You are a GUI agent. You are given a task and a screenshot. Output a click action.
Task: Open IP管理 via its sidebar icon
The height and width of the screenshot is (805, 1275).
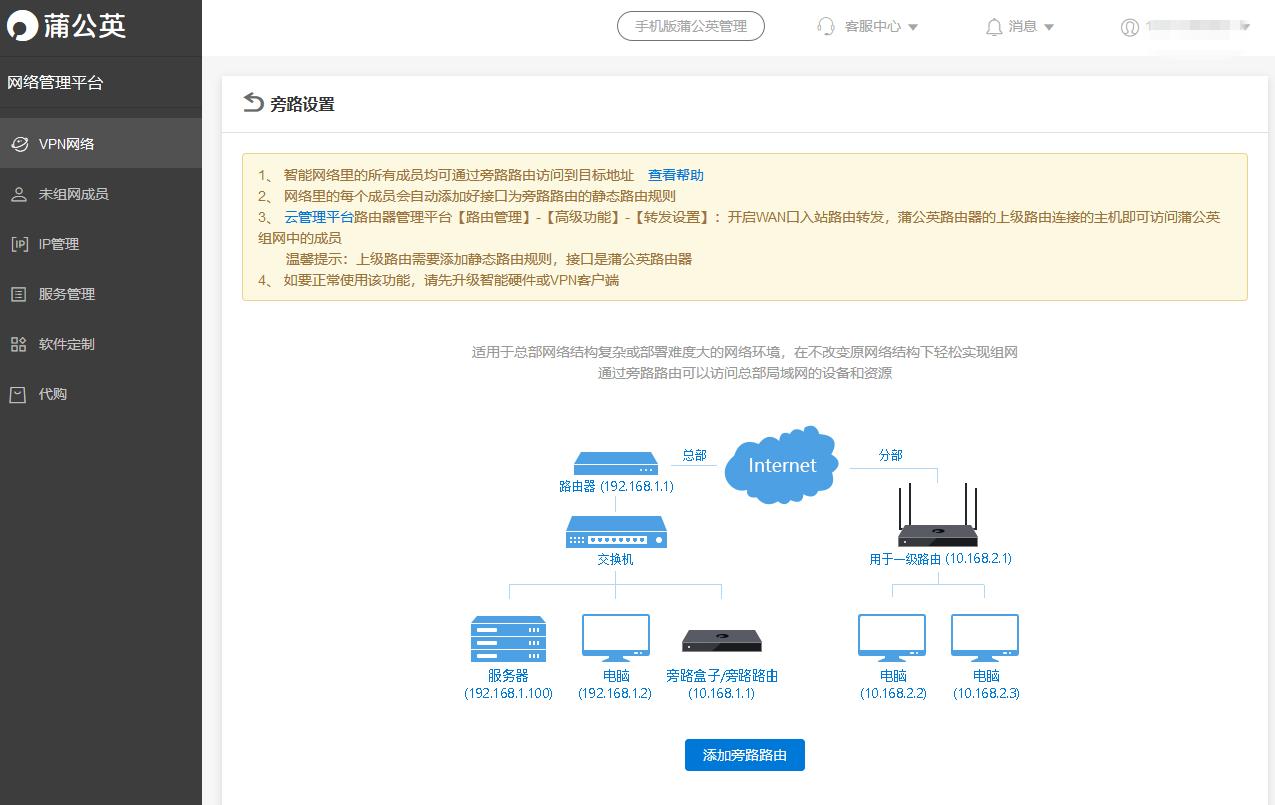tap(20, 243)
